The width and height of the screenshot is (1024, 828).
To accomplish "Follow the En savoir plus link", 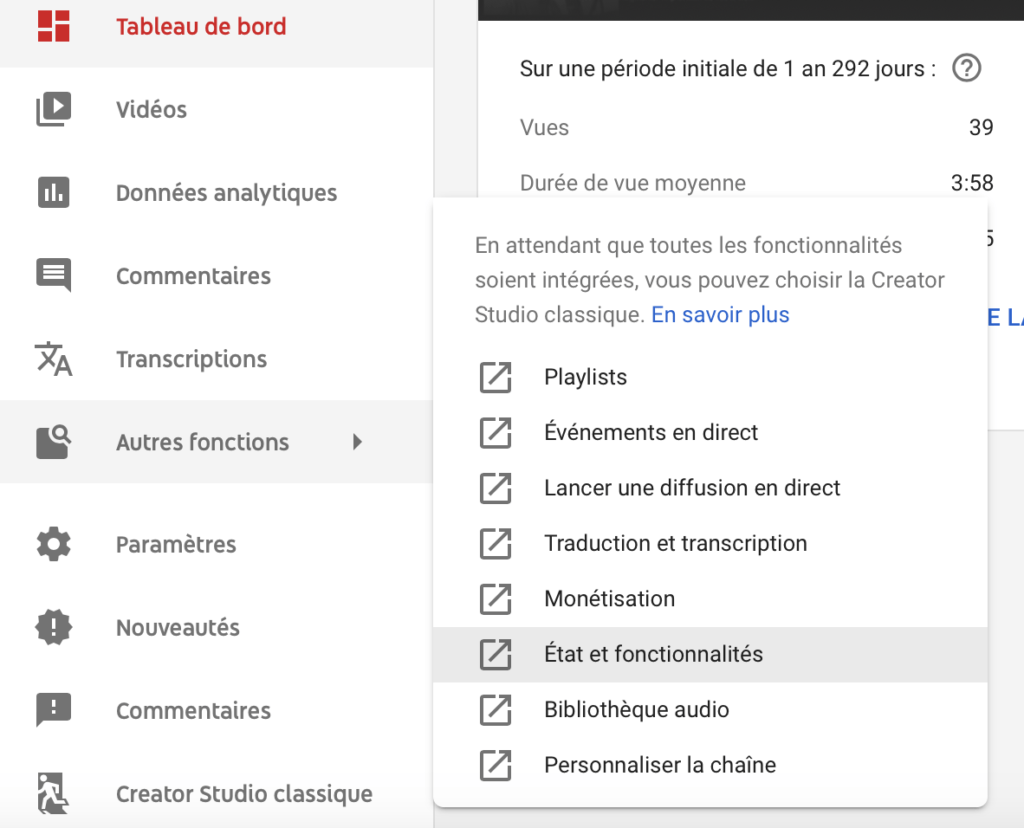I will tap(720, 315).
